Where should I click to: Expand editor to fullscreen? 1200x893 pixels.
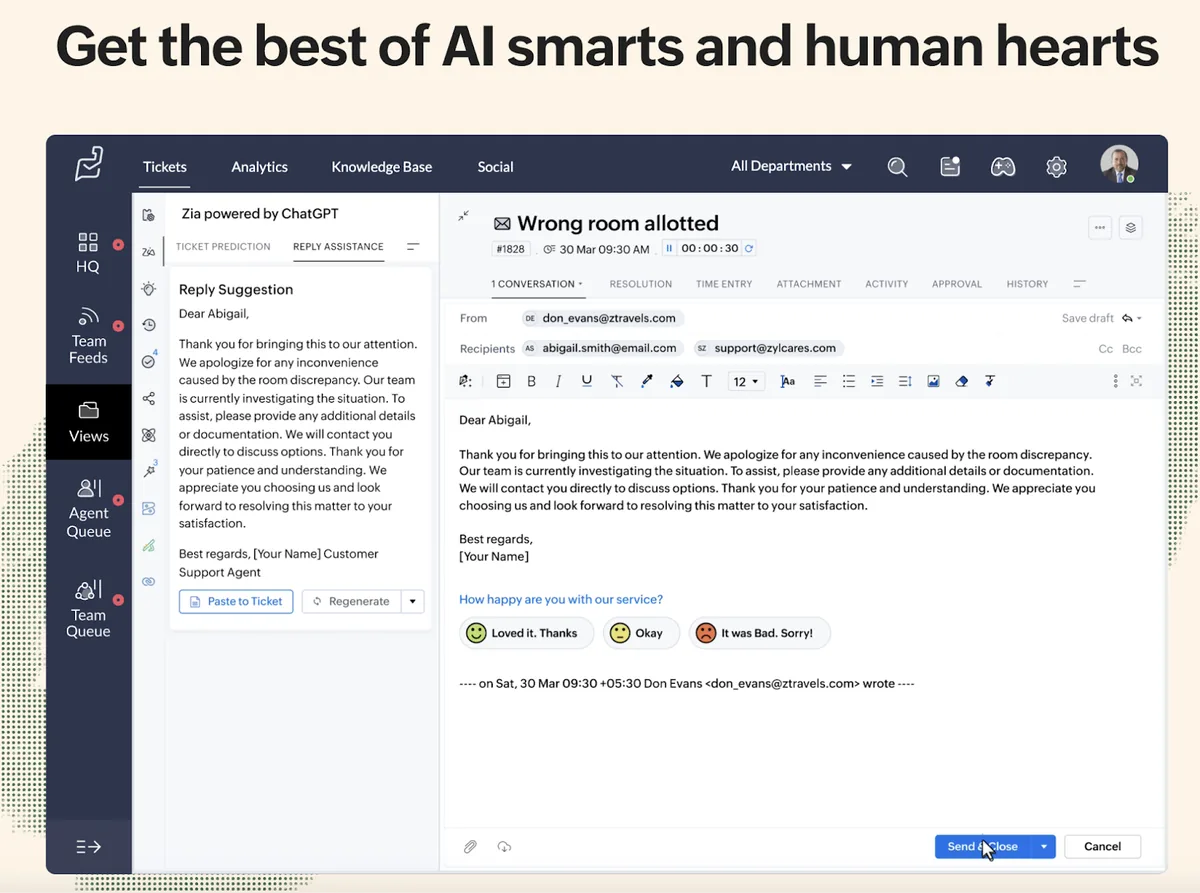point(1136,381)
